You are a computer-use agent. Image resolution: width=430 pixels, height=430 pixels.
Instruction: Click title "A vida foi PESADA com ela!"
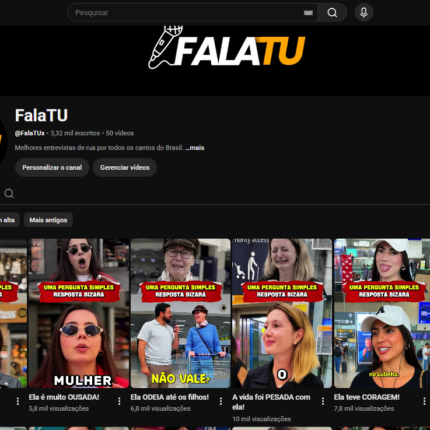tap(271, 402)
